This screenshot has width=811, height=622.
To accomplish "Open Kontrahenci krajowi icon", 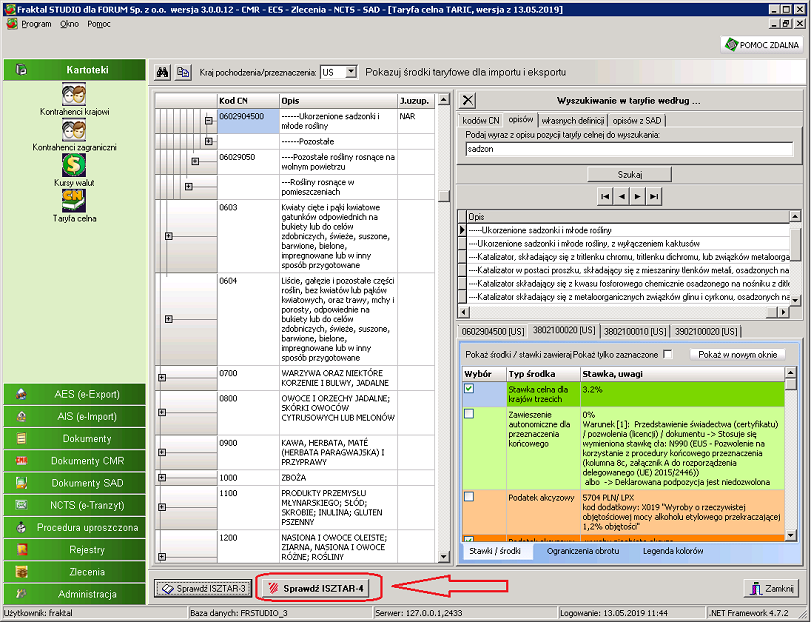I will coord(73,95).
